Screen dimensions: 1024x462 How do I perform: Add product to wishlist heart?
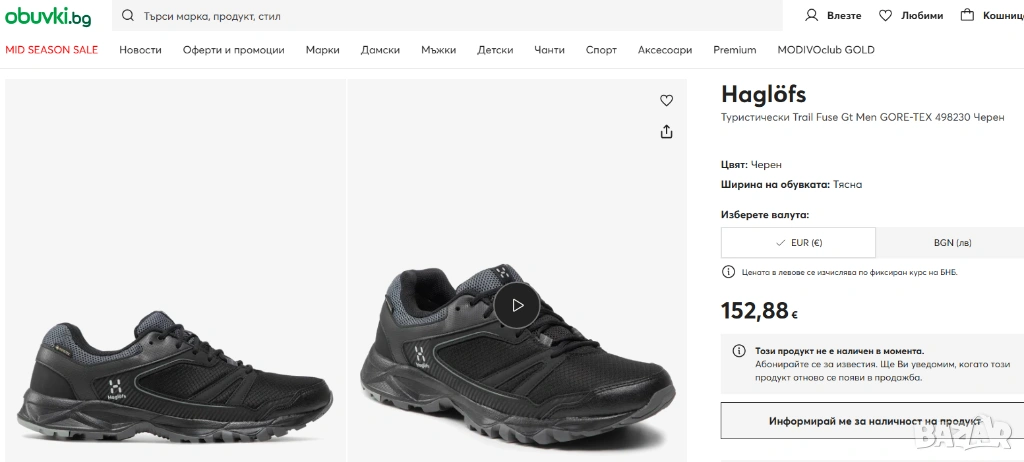(x=667, y=100)
